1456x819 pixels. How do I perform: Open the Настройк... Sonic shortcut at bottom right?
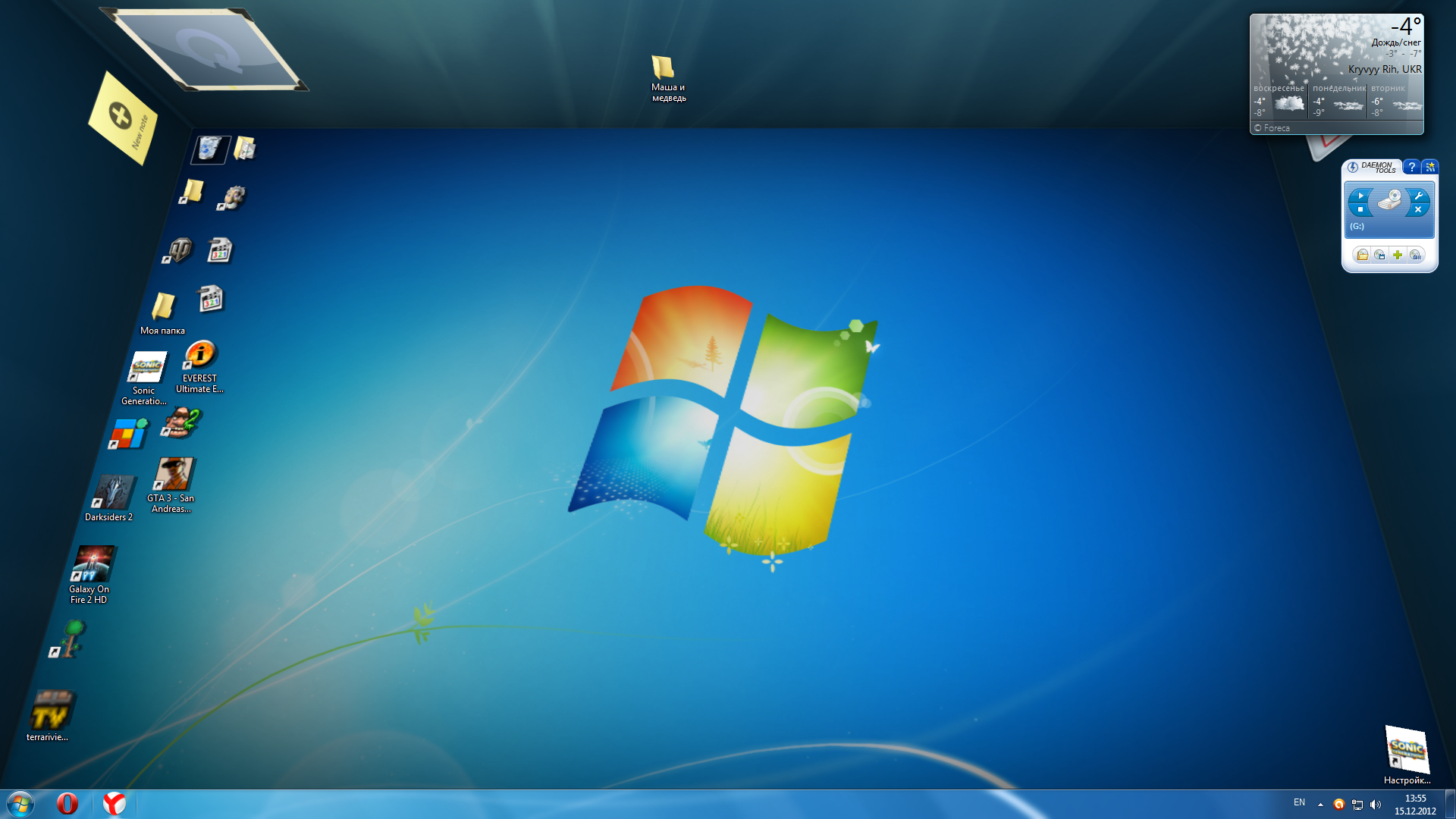point(1407,755)
